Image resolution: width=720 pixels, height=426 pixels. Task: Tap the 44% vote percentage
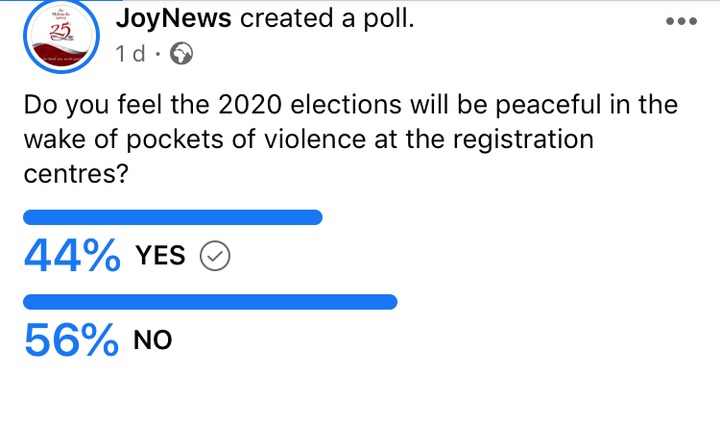pos(72,255)
